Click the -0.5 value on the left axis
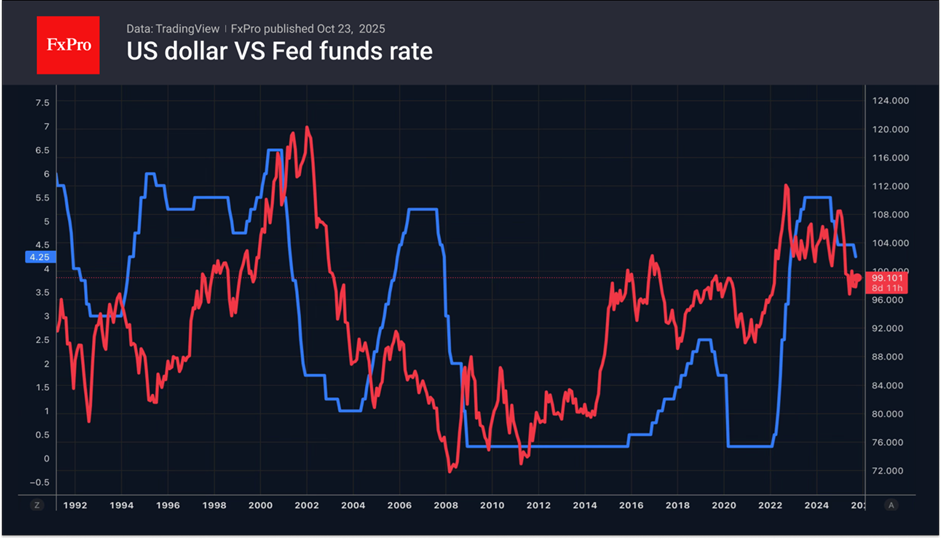This screenshot has height=539, width=941. [40, 482]
